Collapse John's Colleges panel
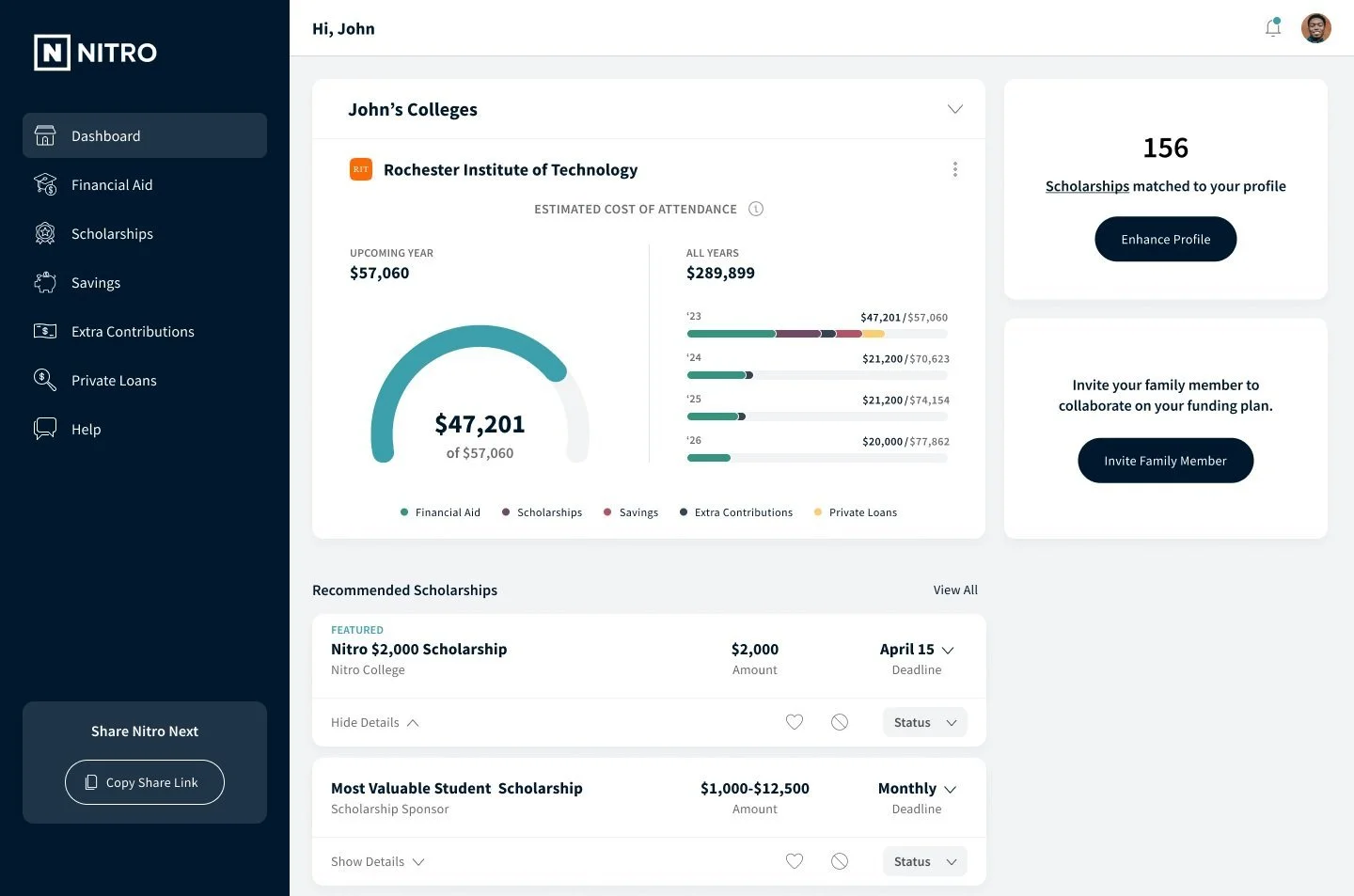This screenshot has height=896, width=1354. 955,109
